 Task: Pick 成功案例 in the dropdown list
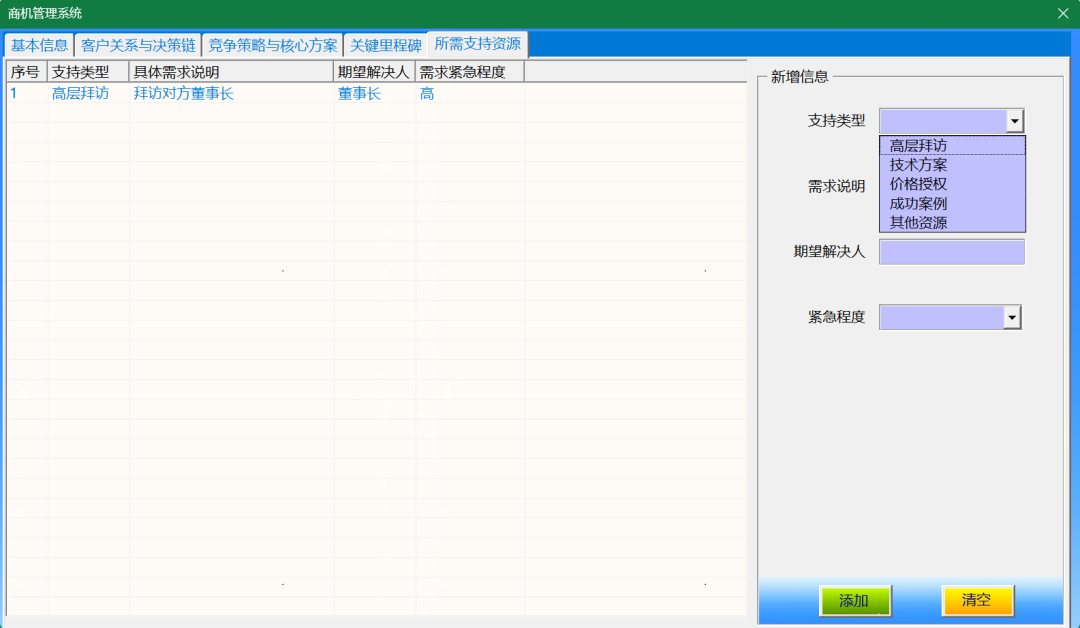point(953,203)
